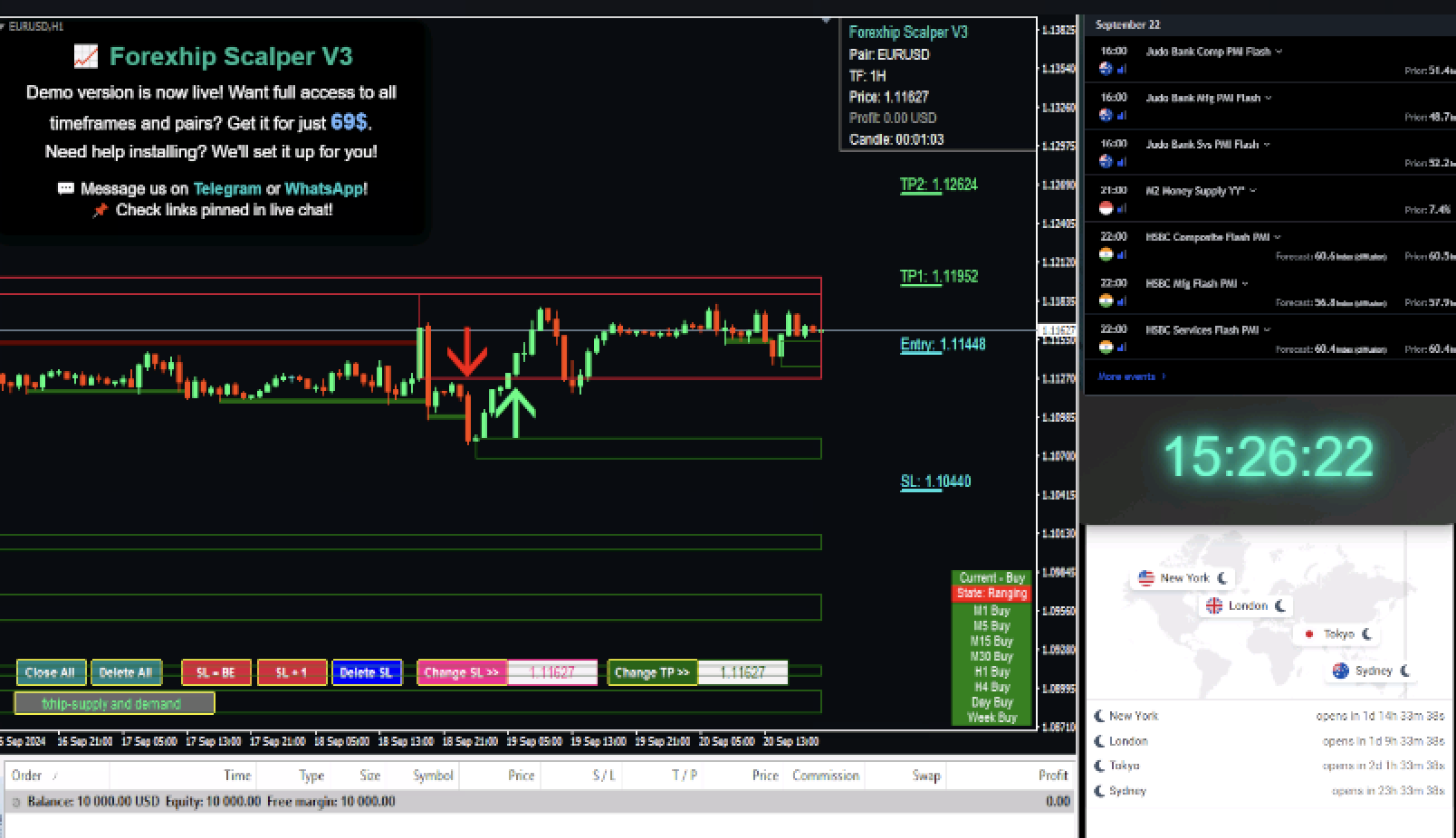Click the Change TP price input field
This screenshot has height=838, width=1456.
[742, 672]
